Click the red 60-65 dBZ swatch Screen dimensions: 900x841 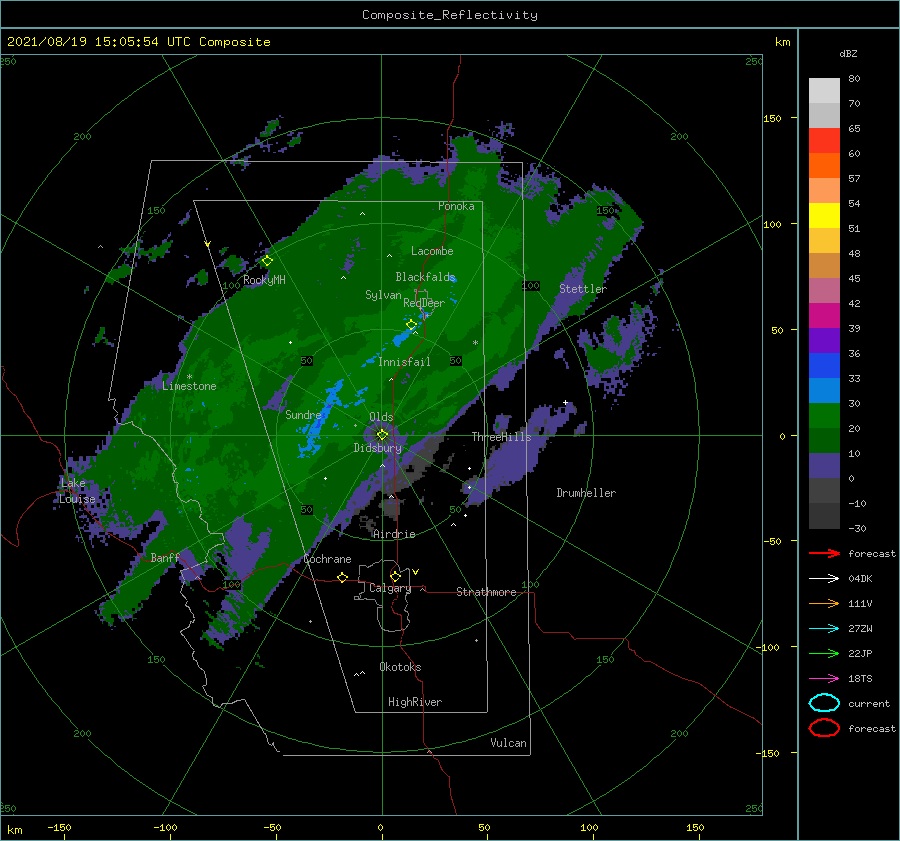click(824, 141)
